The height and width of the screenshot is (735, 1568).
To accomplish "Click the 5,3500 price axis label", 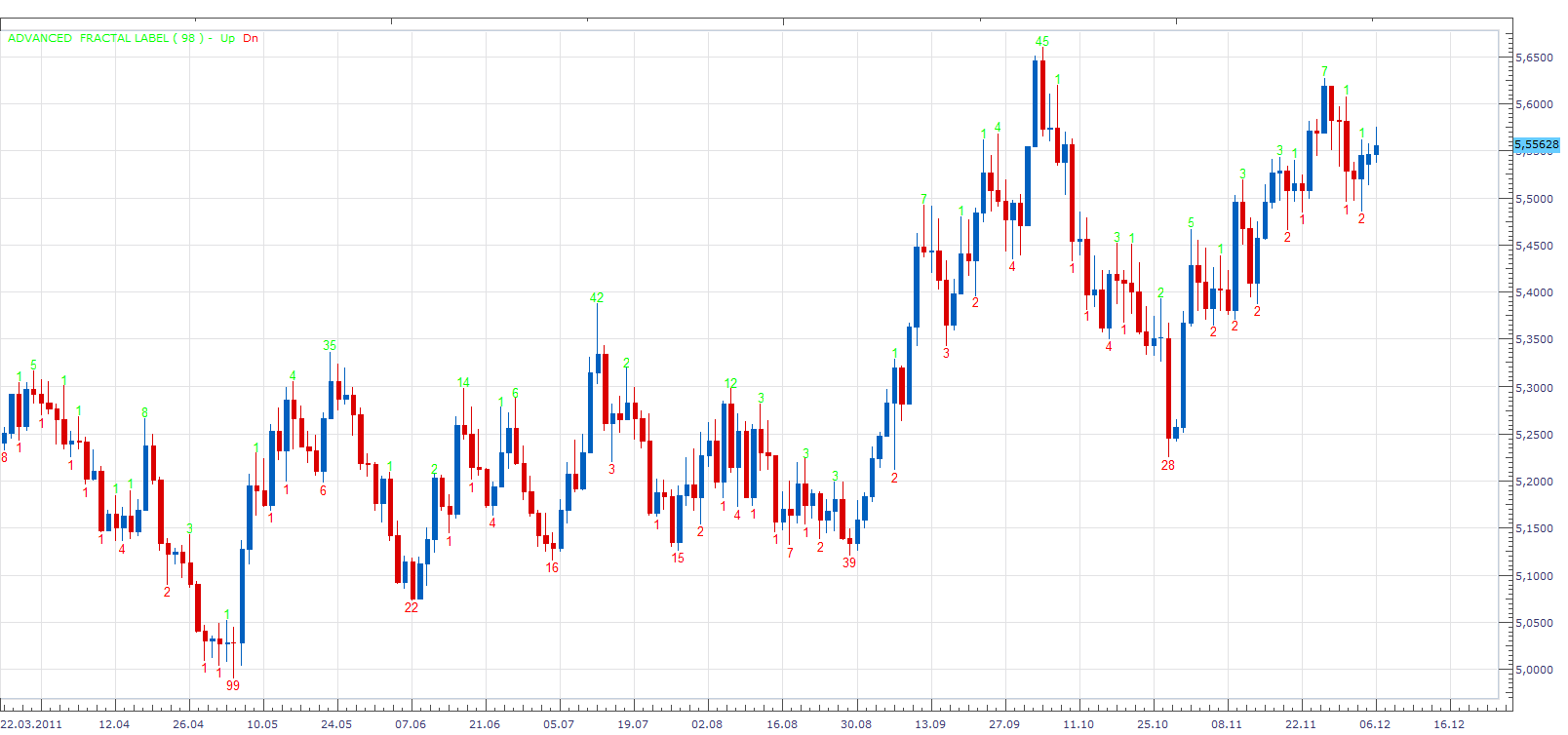I will pyautogui.click(x=1534, y=340).
